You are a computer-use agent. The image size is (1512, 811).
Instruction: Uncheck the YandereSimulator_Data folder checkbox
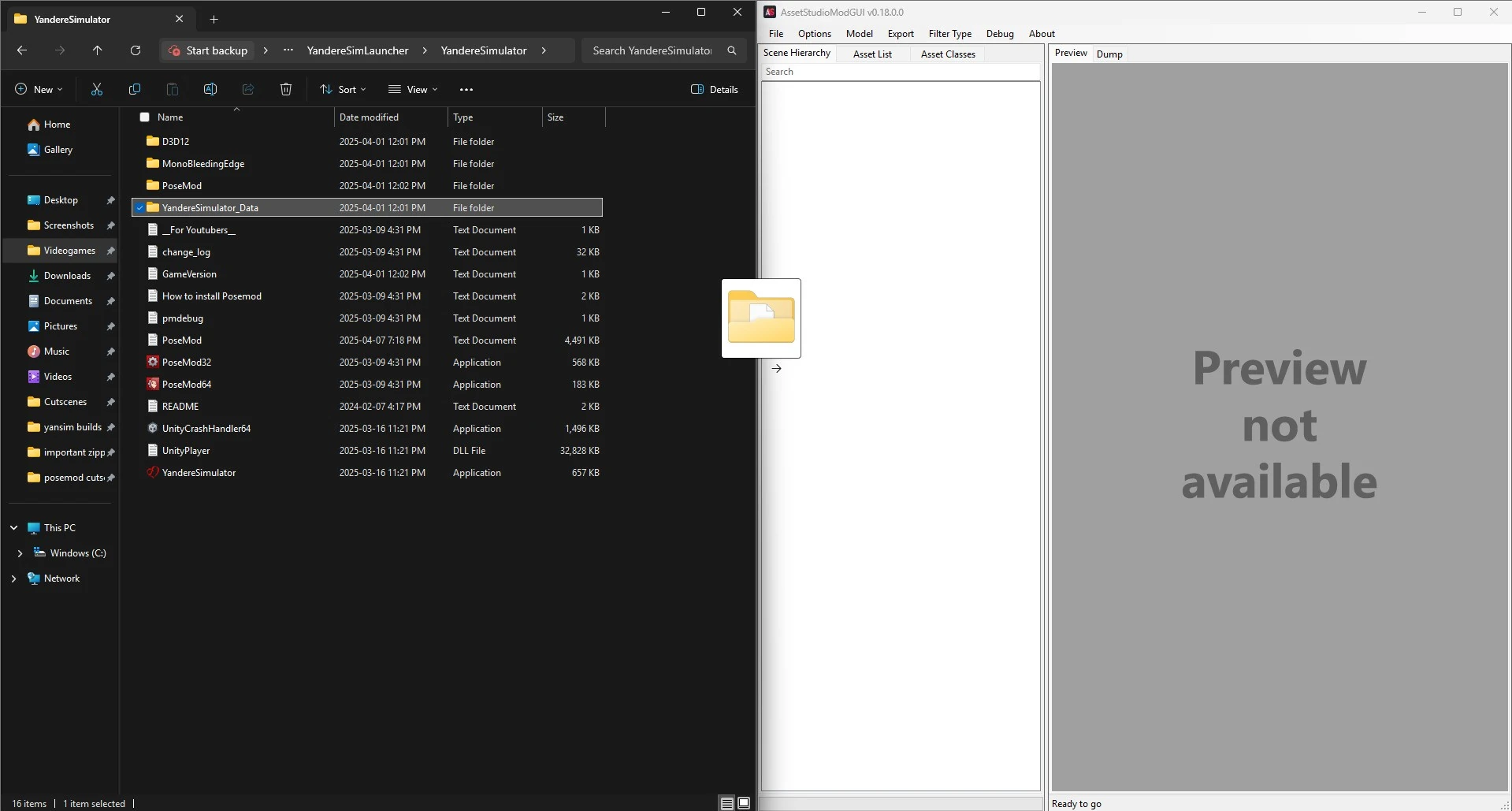(x=139, y=208)
